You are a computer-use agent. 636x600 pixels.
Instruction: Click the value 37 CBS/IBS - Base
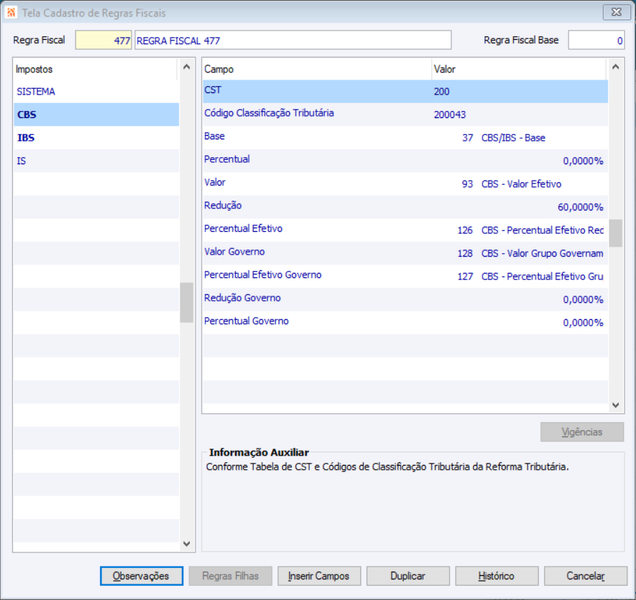click(503, 138)
